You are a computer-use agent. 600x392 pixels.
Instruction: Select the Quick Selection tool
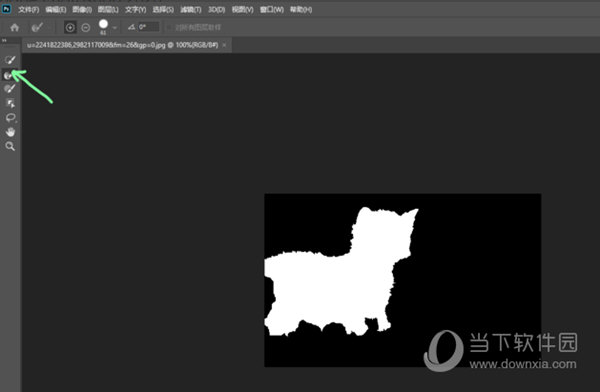tap(10, 60)
